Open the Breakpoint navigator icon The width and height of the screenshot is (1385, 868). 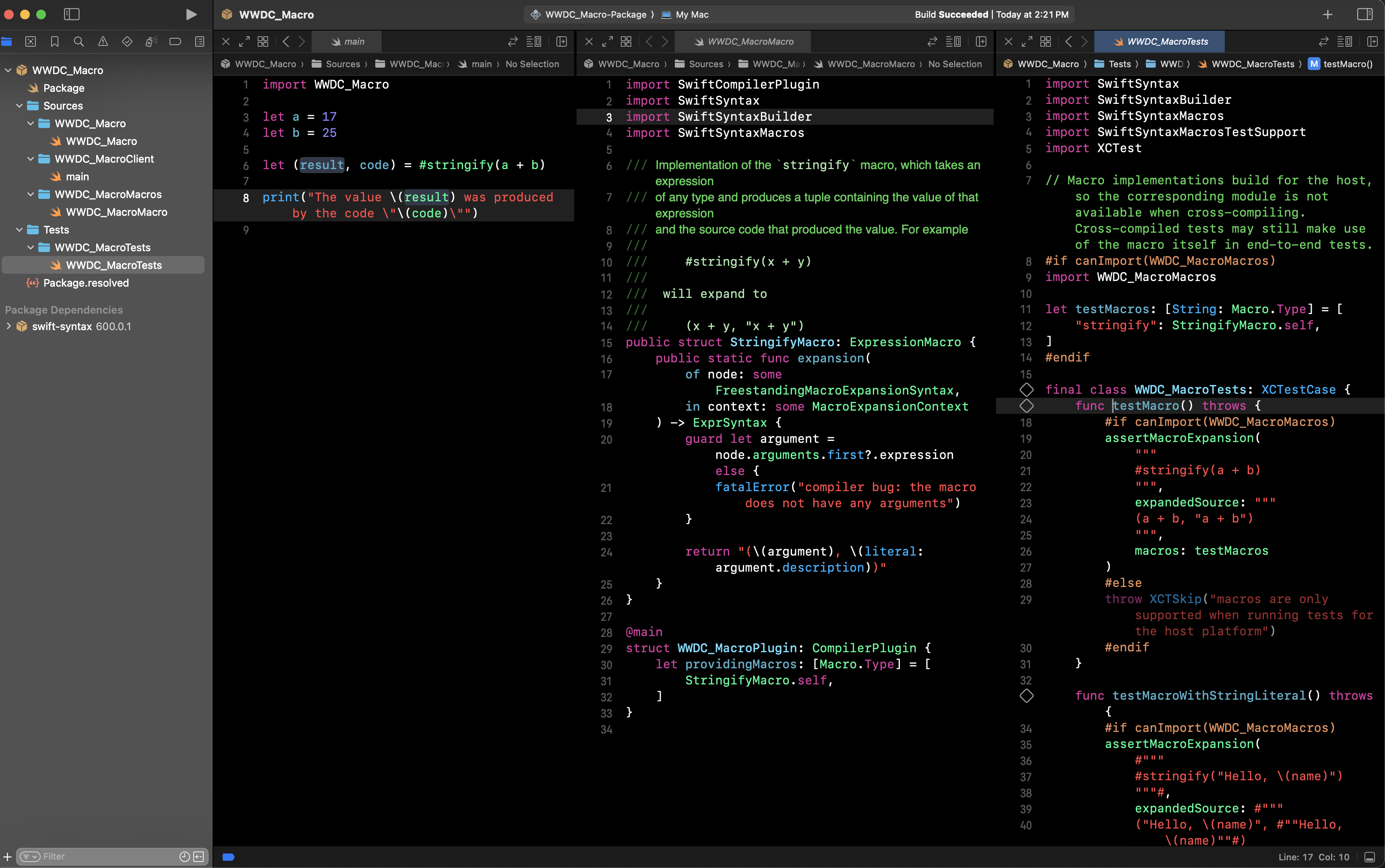coord(175,41)
